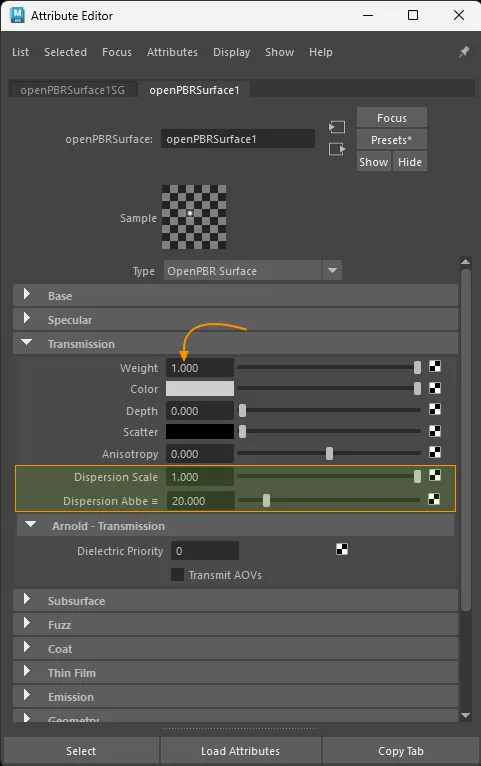Click the Dispersion Abbe value field
481x766 pixels.
(x=200, y=500)
